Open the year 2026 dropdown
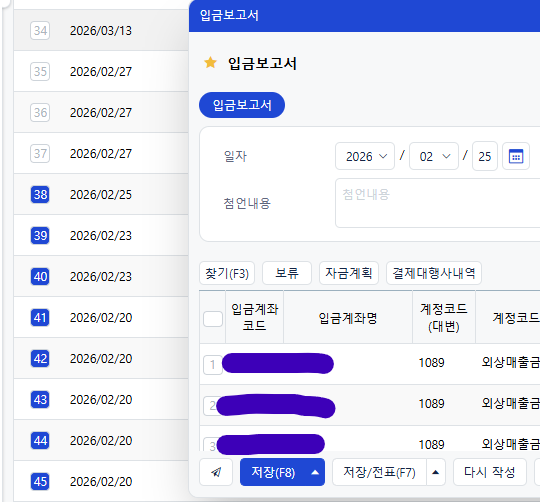 [x=365, y=156]
